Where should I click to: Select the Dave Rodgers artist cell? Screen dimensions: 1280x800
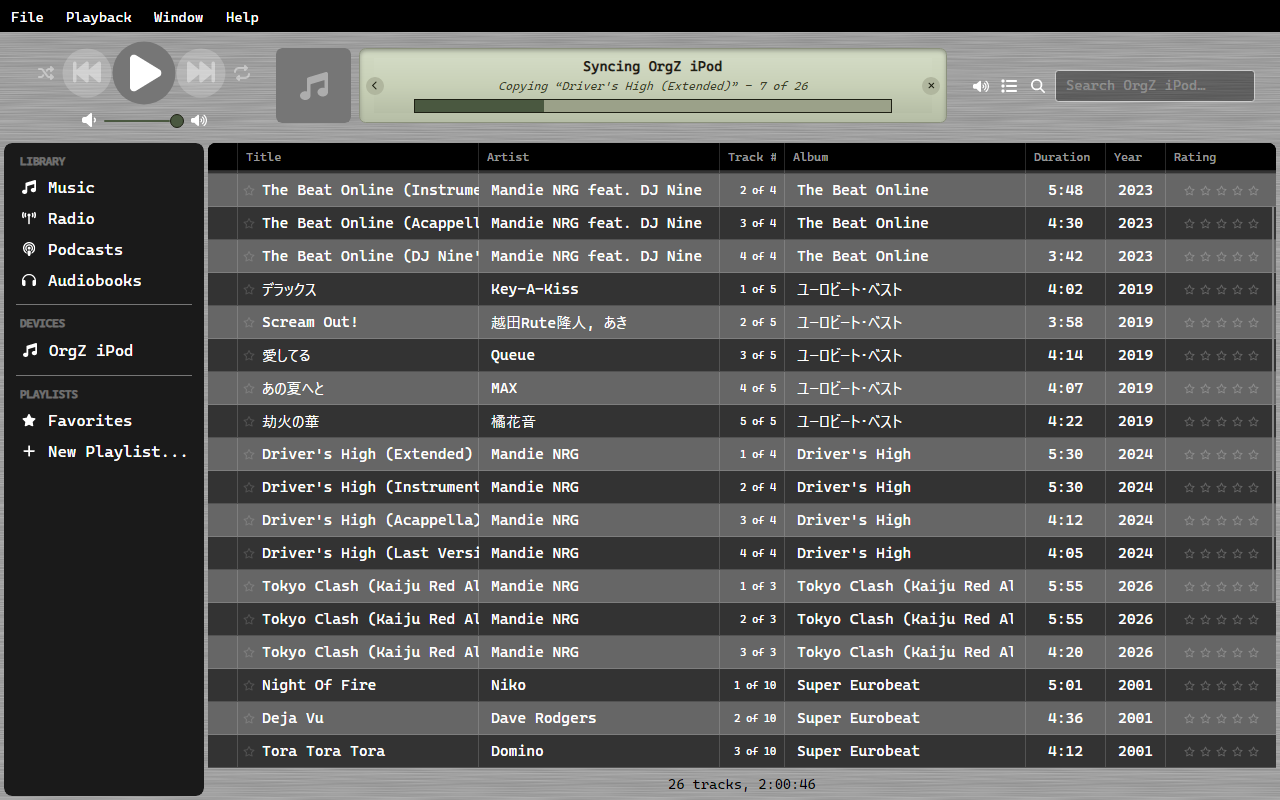599,718
